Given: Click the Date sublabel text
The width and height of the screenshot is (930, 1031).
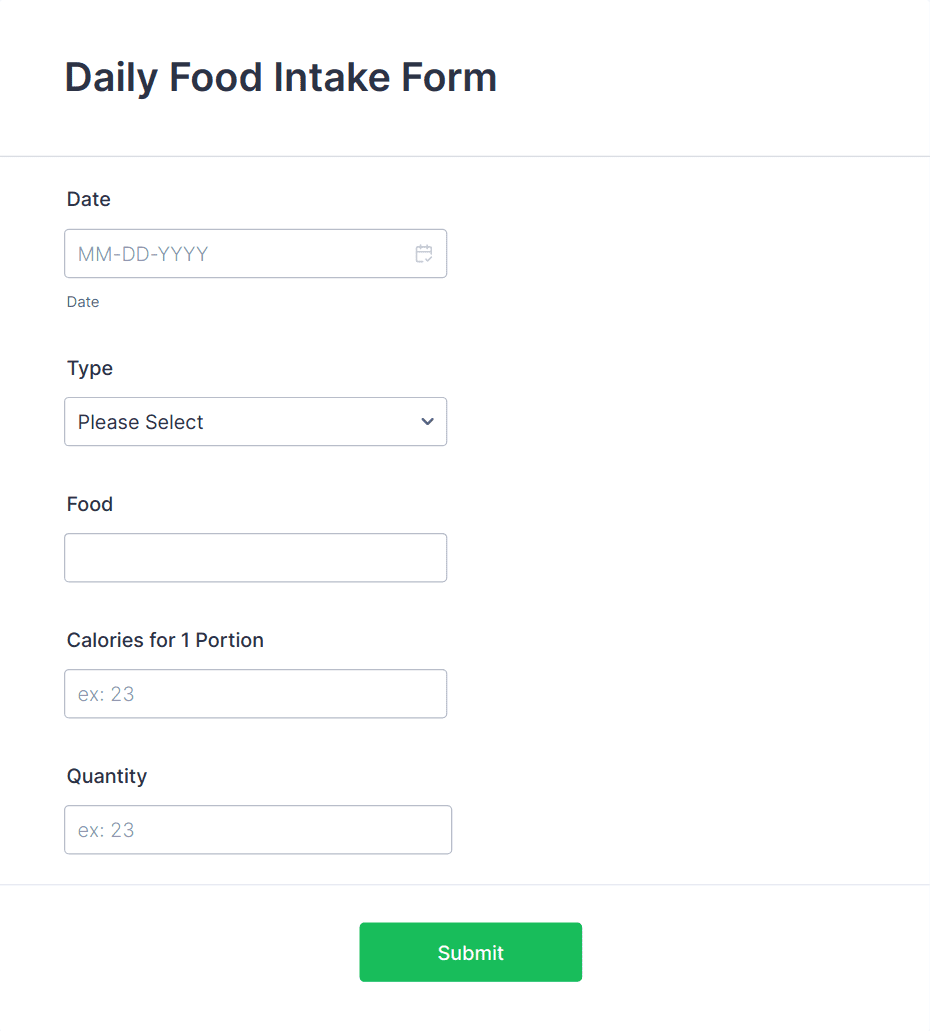Looking at the screenshot, I should click(x=83, y=301).
